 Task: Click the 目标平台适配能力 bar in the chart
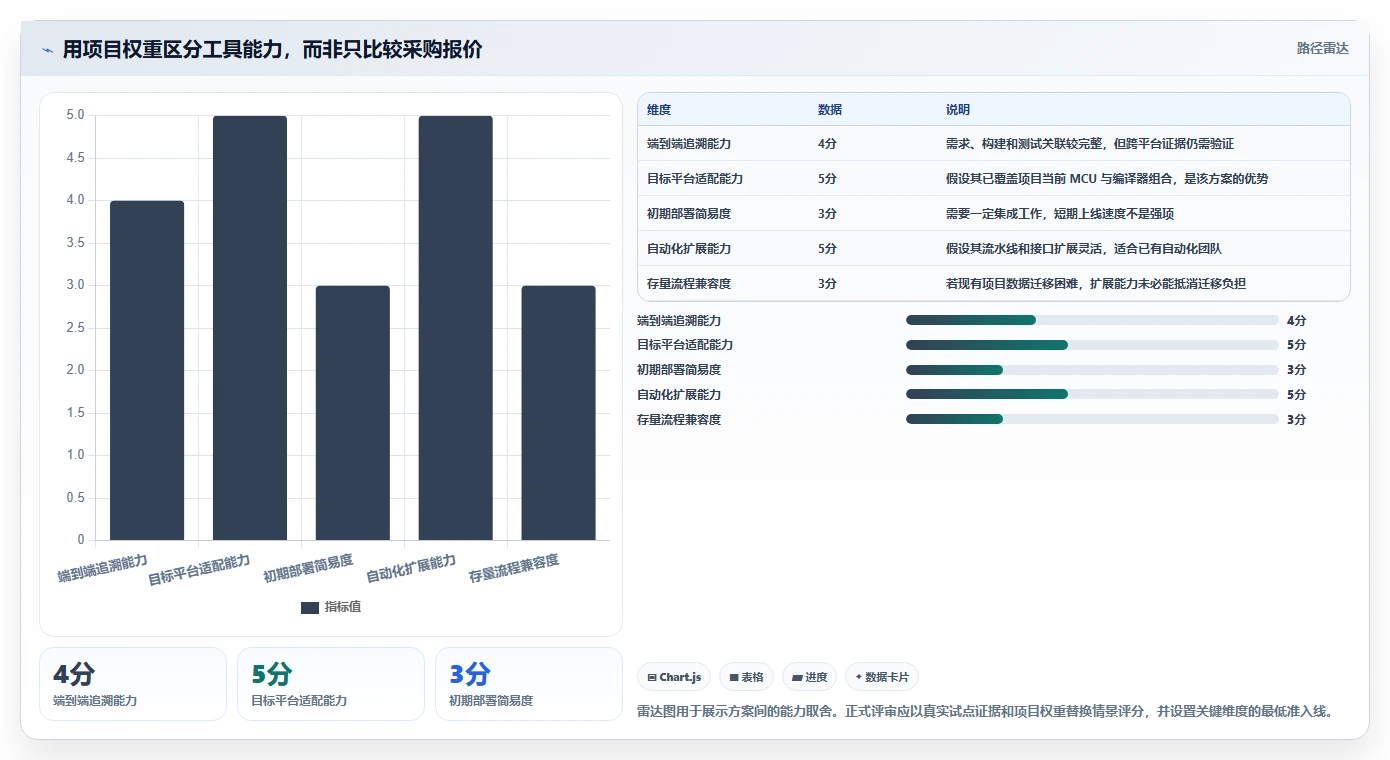click(250, 328)
